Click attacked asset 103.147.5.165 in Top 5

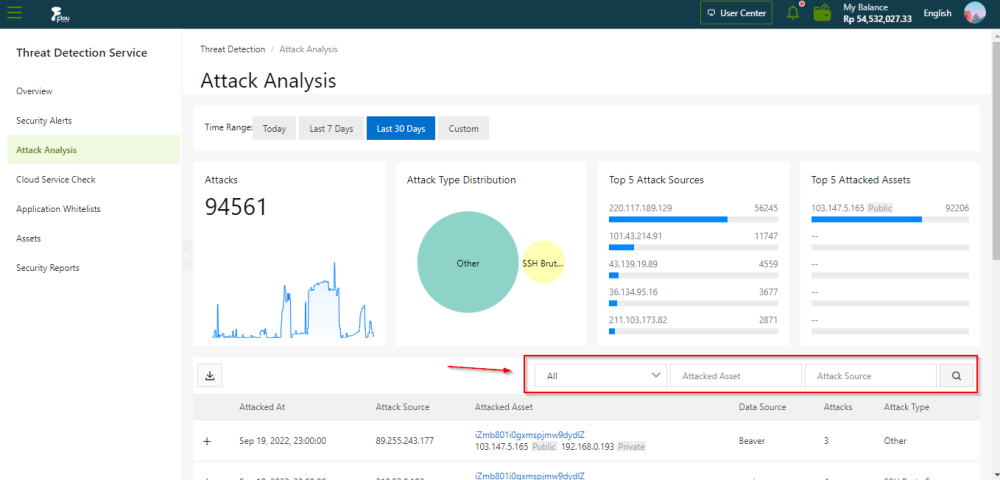838,208
